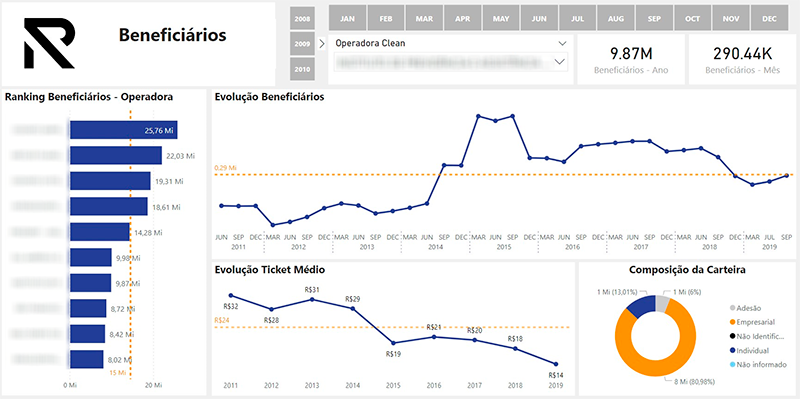Click the 9.87M Beneficiários - Ano card

coord(631,60)
